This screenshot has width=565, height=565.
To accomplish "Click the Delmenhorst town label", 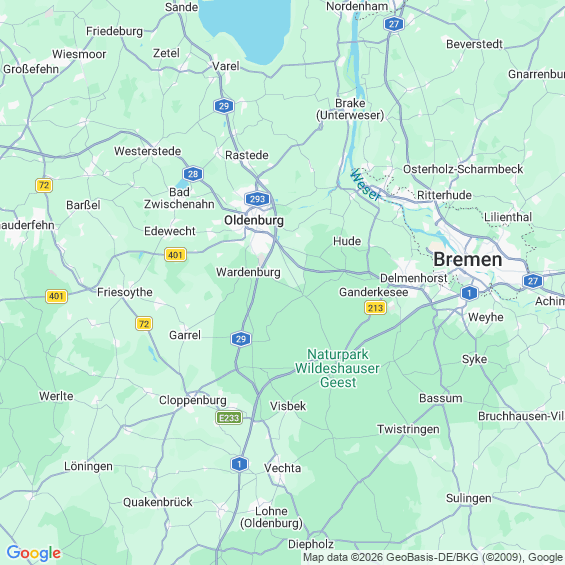I will (414, 278).
